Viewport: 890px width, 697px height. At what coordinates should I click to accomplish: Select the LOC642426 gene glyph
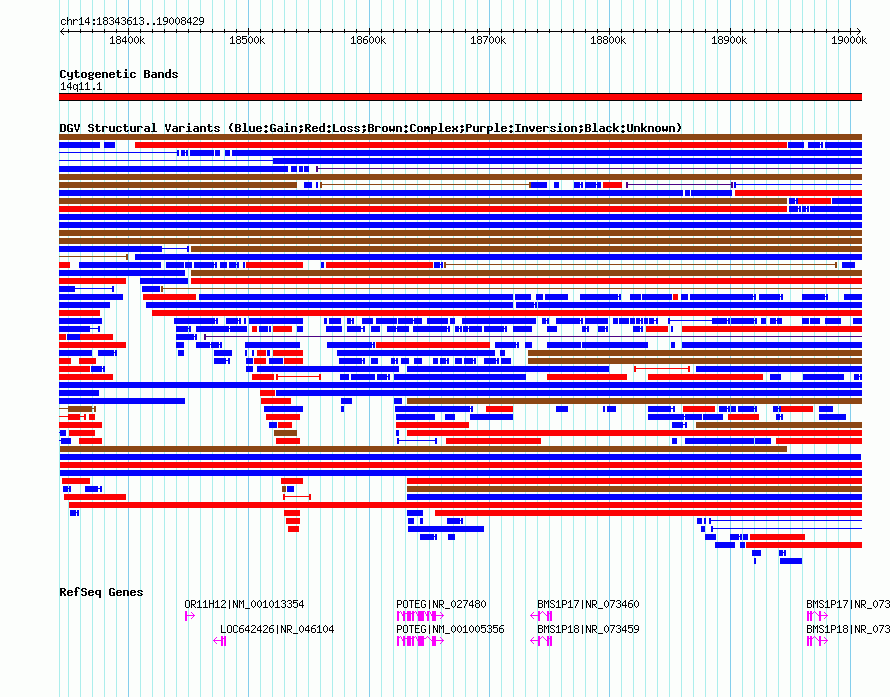pyautogui.click(x=220, y=641)
